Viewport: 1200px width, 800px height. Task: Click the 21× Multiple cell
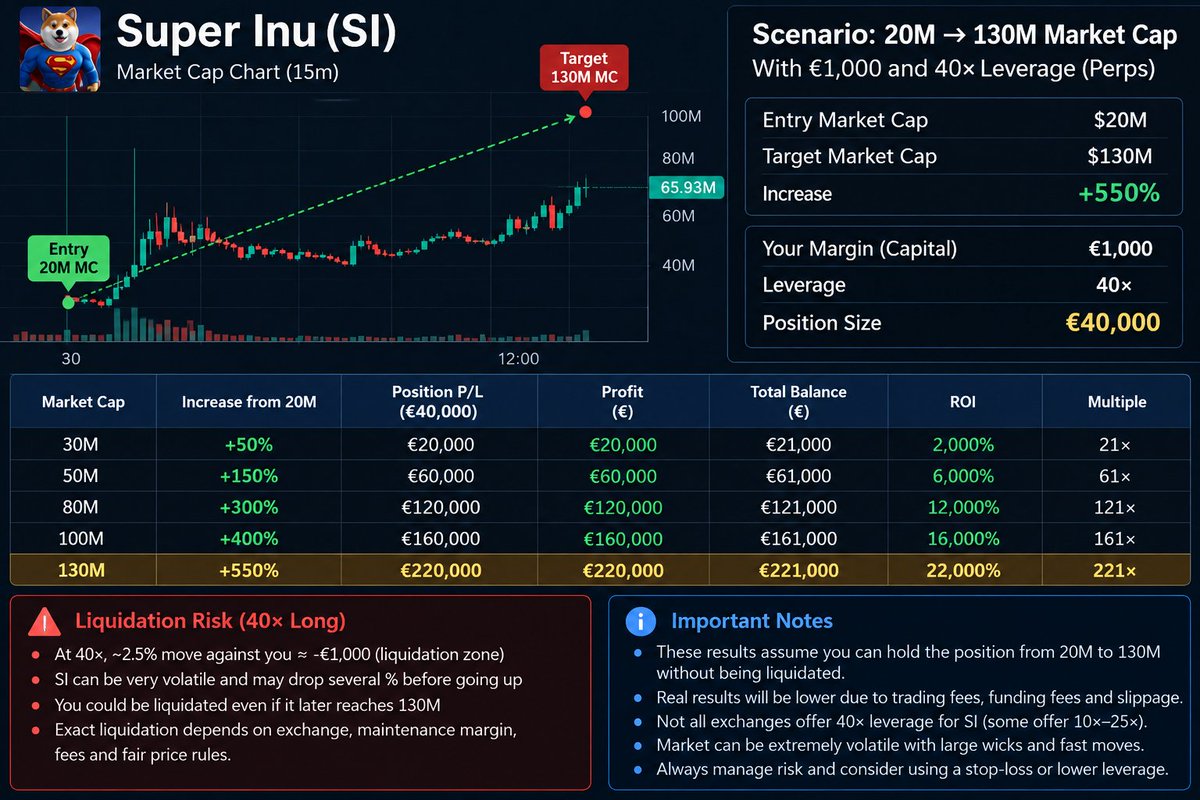click(1115, 445)
